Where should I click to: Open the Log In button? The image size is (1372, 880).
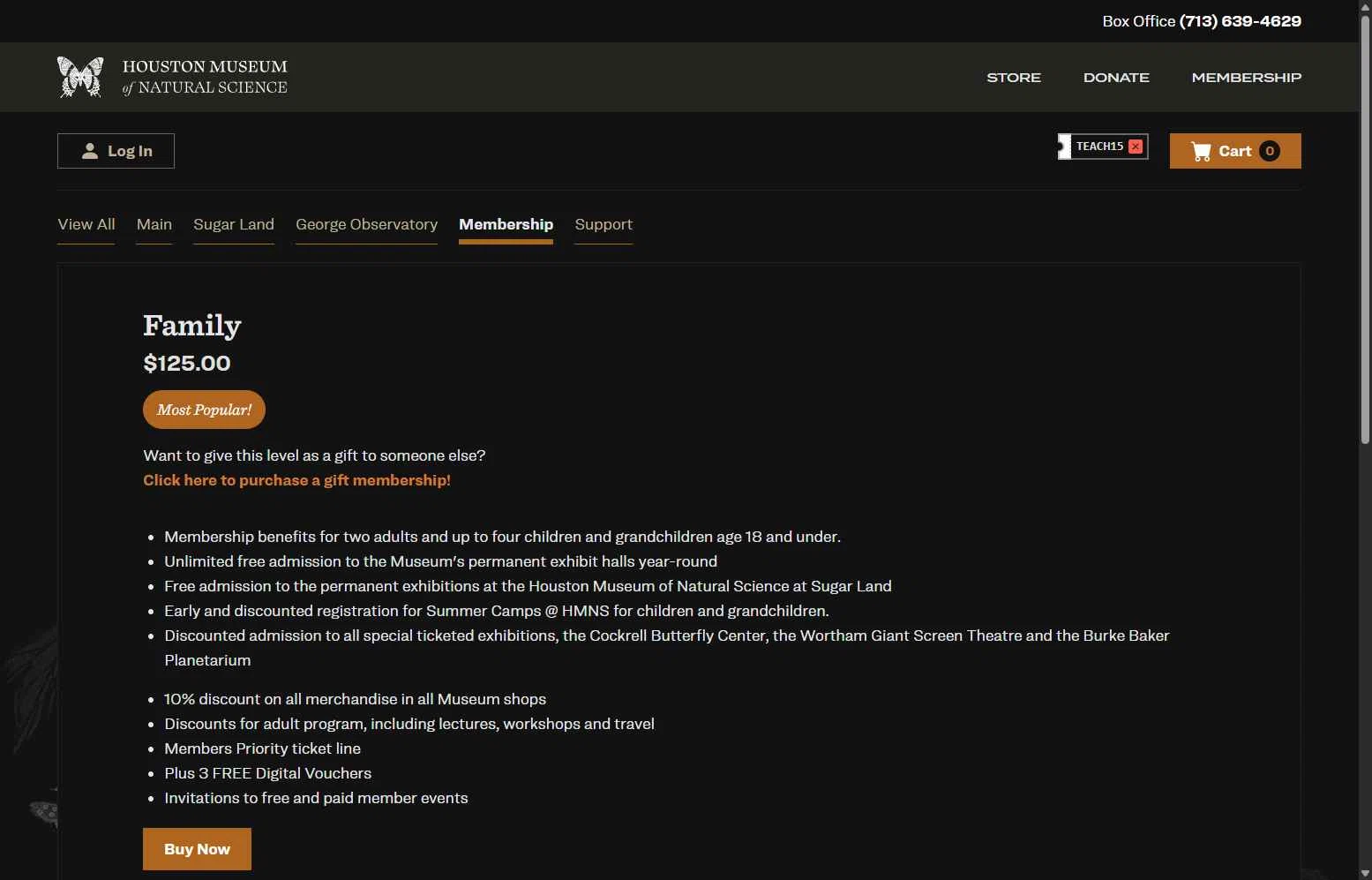[116, 151]
